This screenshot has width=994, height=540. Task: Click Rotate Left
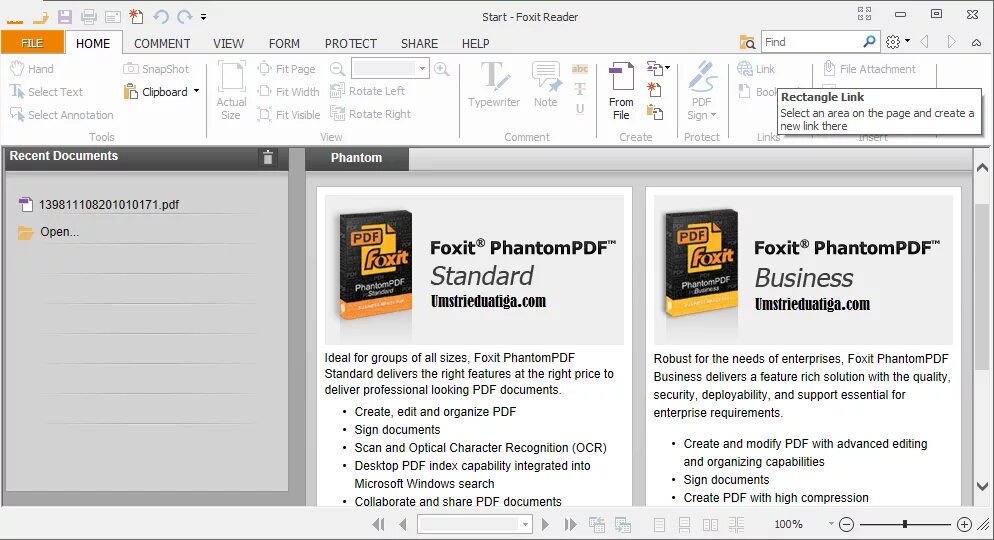(368, 91)
